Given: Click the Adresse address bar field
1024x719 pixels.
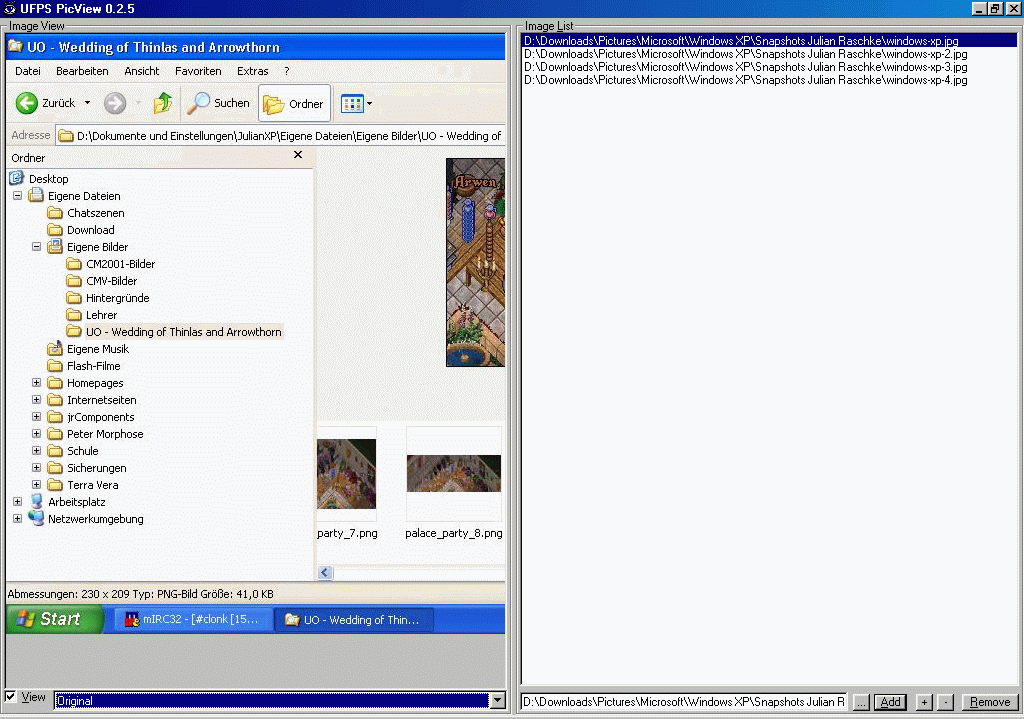Looking at the screenshot, I should click(x=281, y=136).
